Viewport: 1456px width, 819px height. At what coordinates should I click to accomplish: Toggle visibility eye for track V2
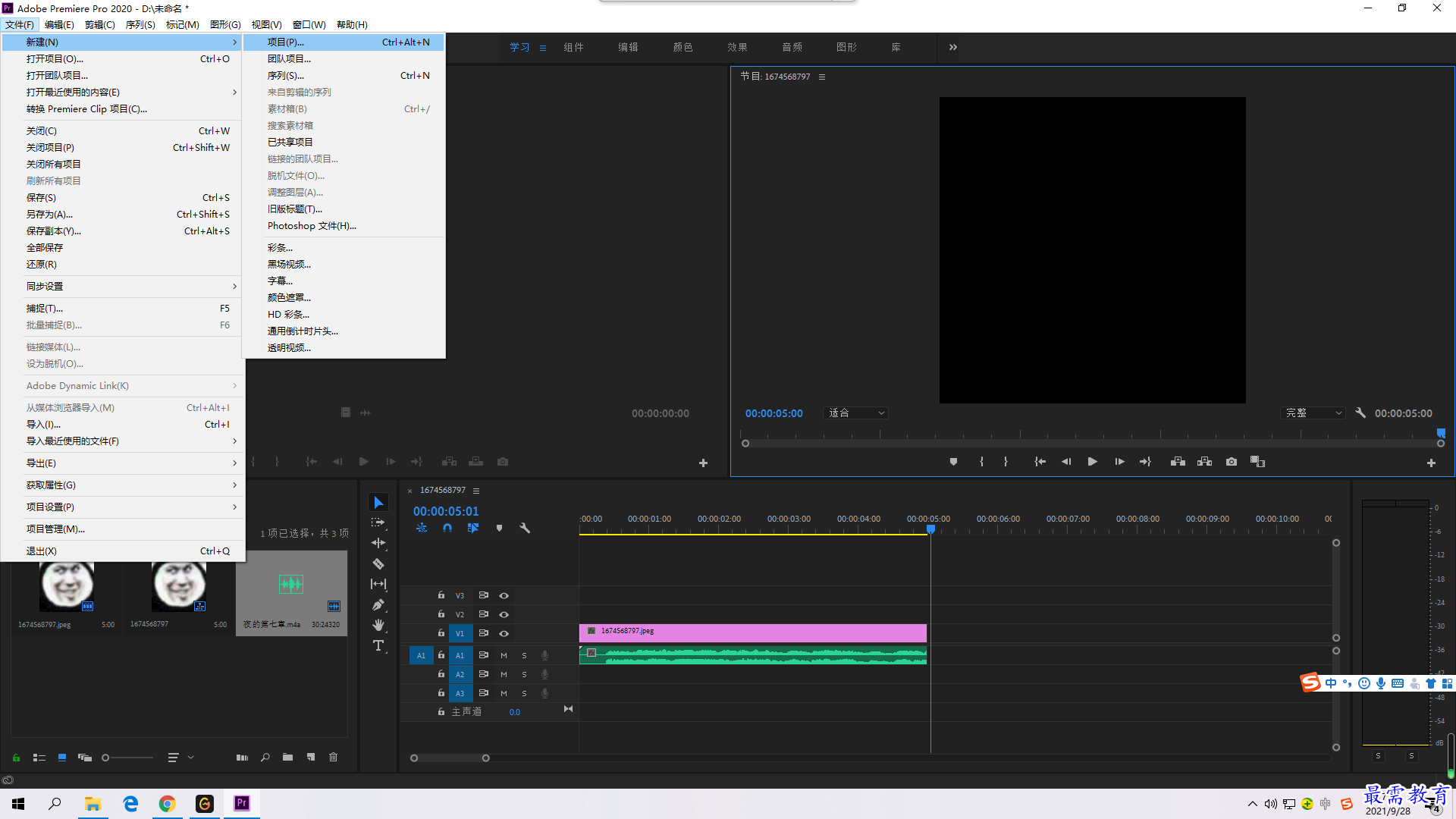[504, 615]
